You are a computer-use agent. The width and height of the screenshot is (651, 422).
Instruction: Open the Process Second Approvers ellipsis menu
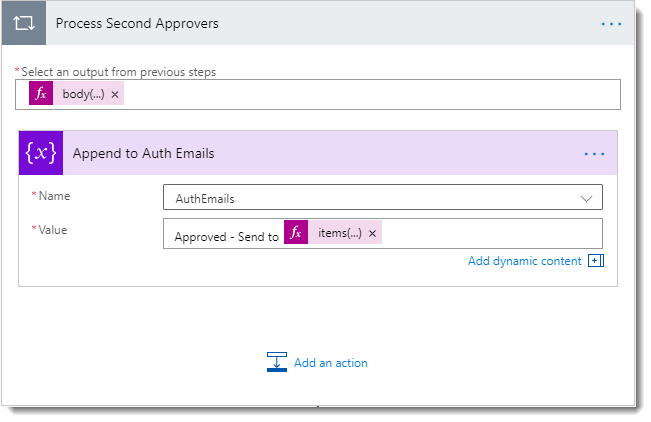tap(611, 23)
